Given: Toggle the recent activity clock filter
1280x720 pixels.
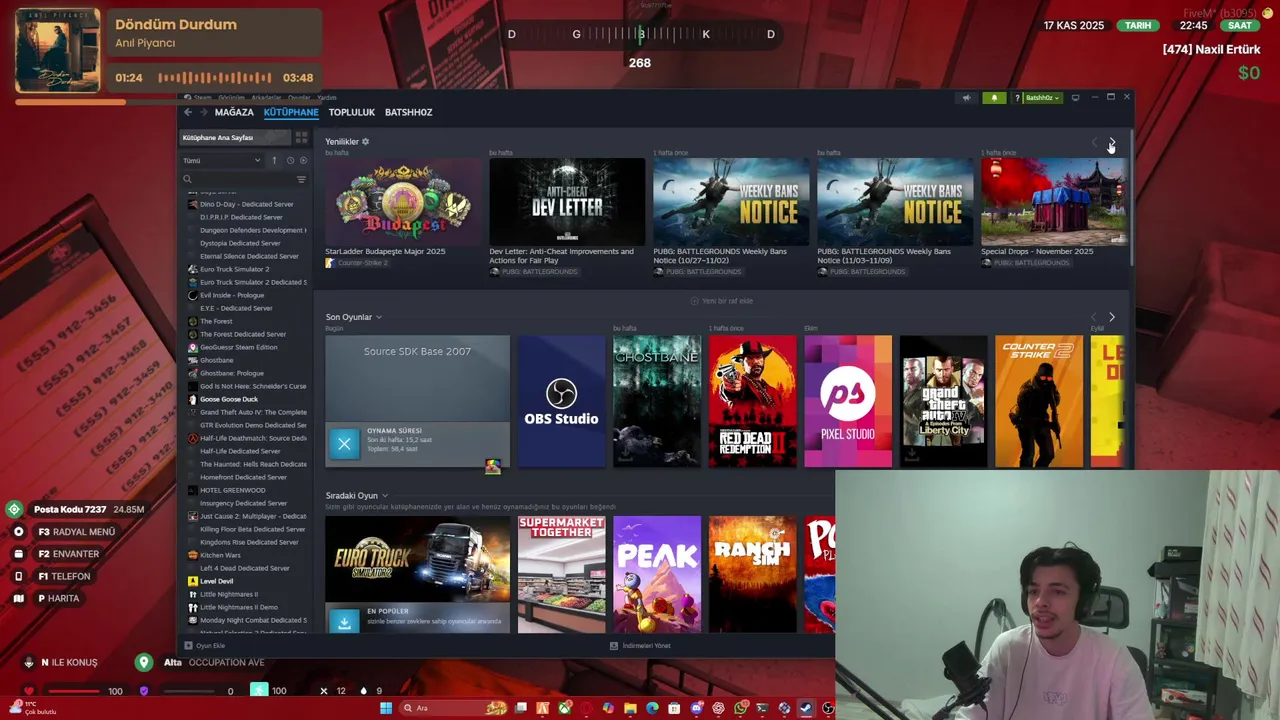Looking at the screenshot, I should (x=290, y=160).
